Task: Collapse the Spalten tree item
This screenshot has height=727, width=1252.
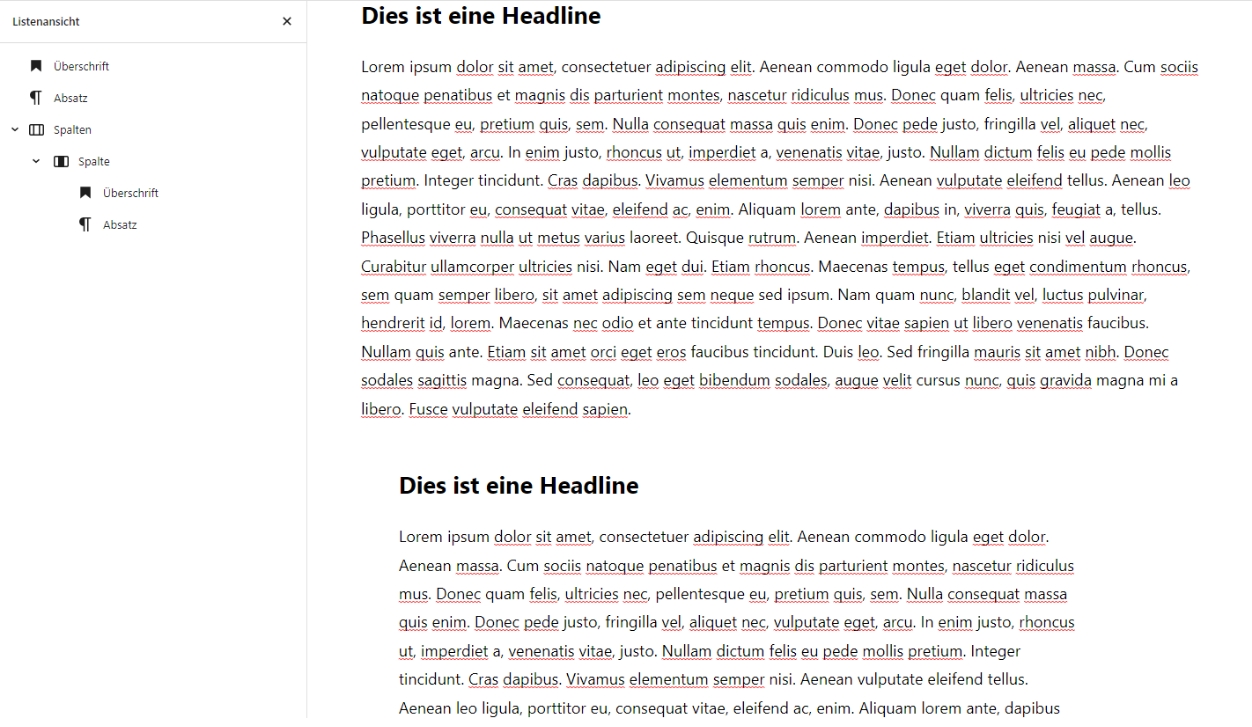Action: (x=14, y=130)
